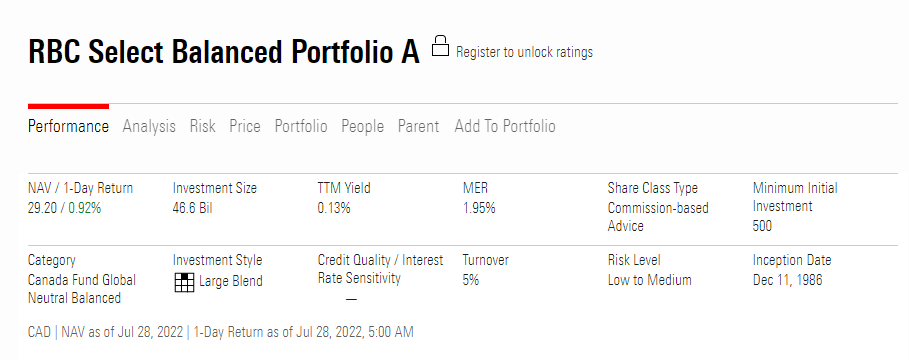The image size is (909, 360).
Task: Click the Low to Medium risk level
Action: point(649,280)
